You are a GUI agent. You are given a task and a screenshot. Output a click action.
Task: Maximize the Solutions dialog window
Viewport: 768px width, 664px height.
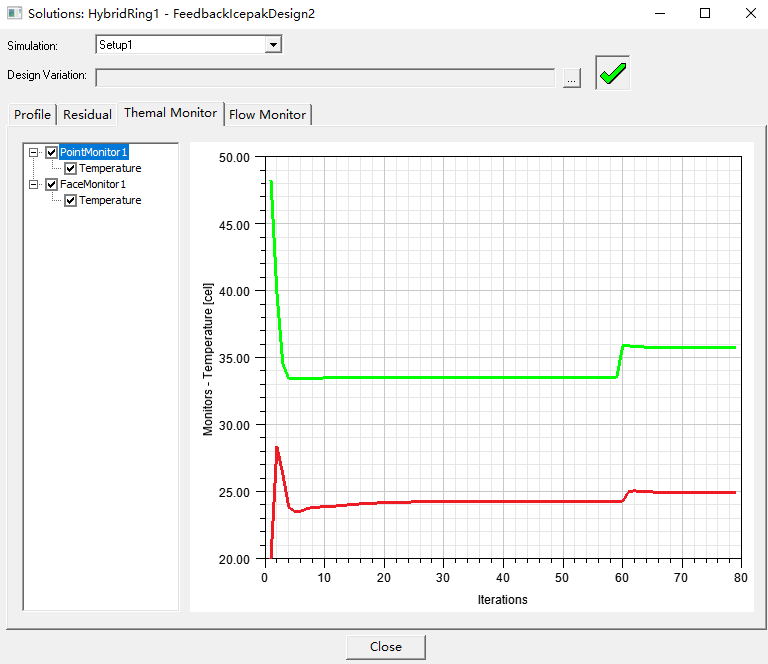(705, 14)
